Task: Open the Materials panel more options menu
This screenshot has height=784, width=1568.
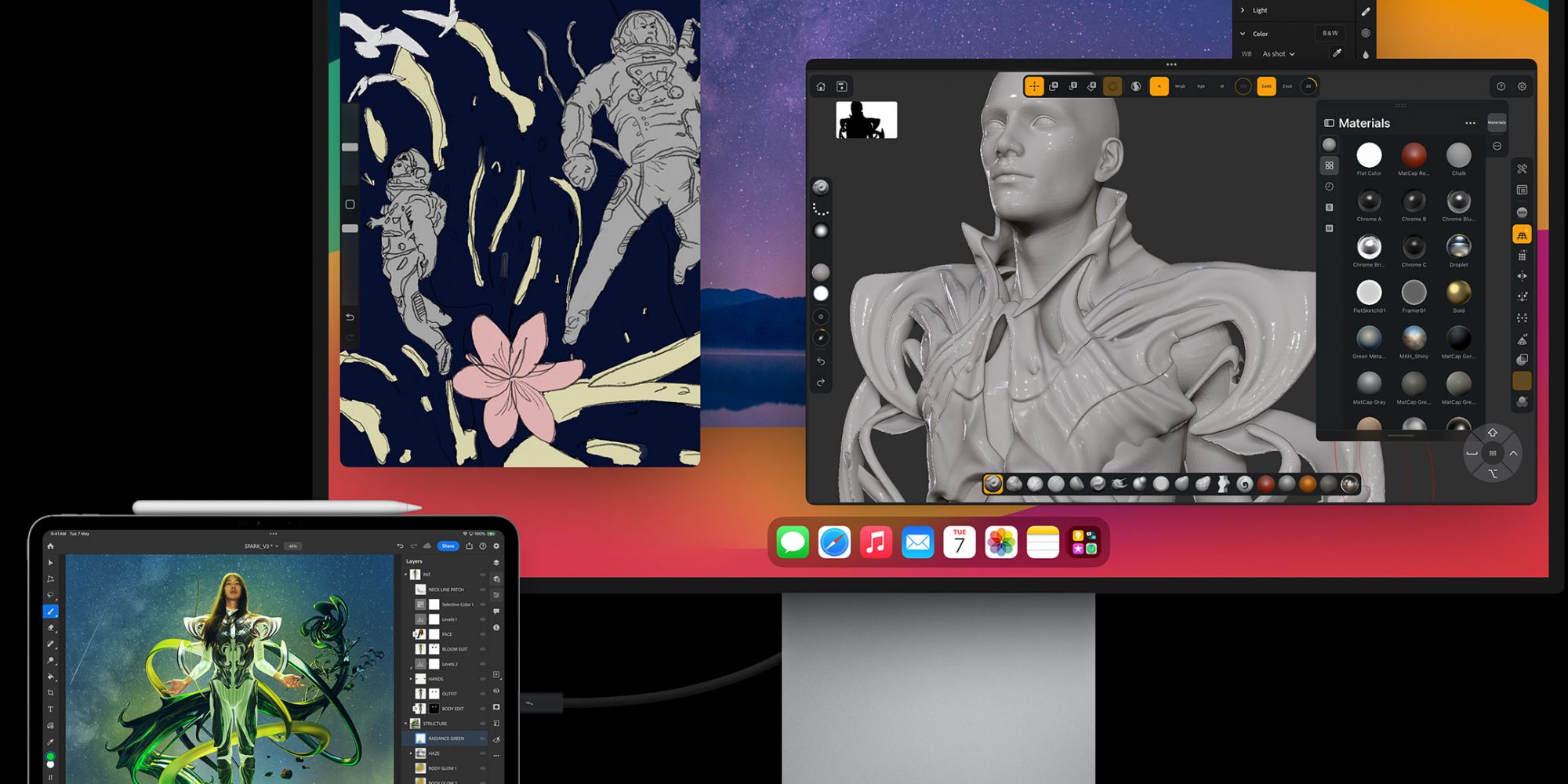Action: tap(1470, 123)
